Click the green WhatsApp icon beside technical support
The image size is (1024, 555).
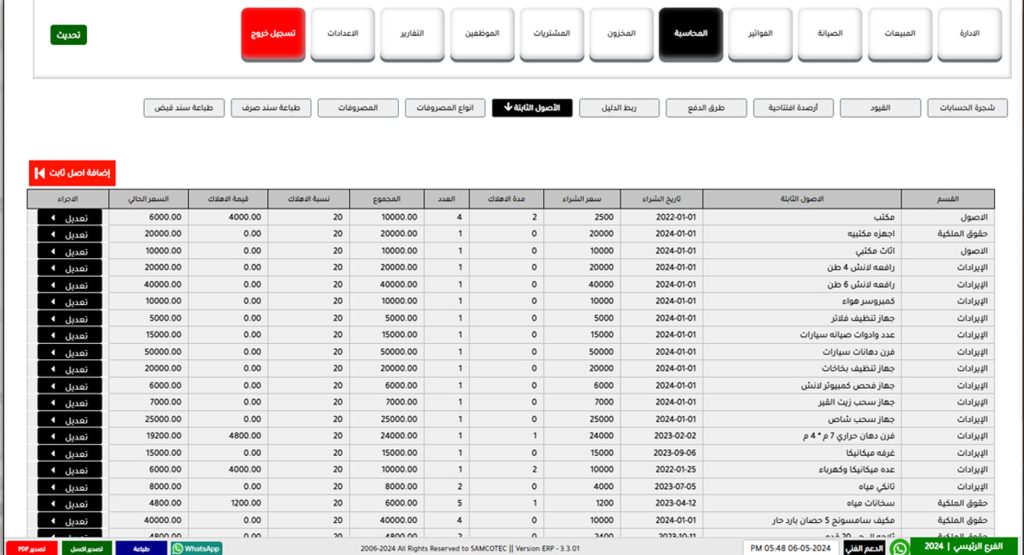pyautogui.click(x=899, y=547)
